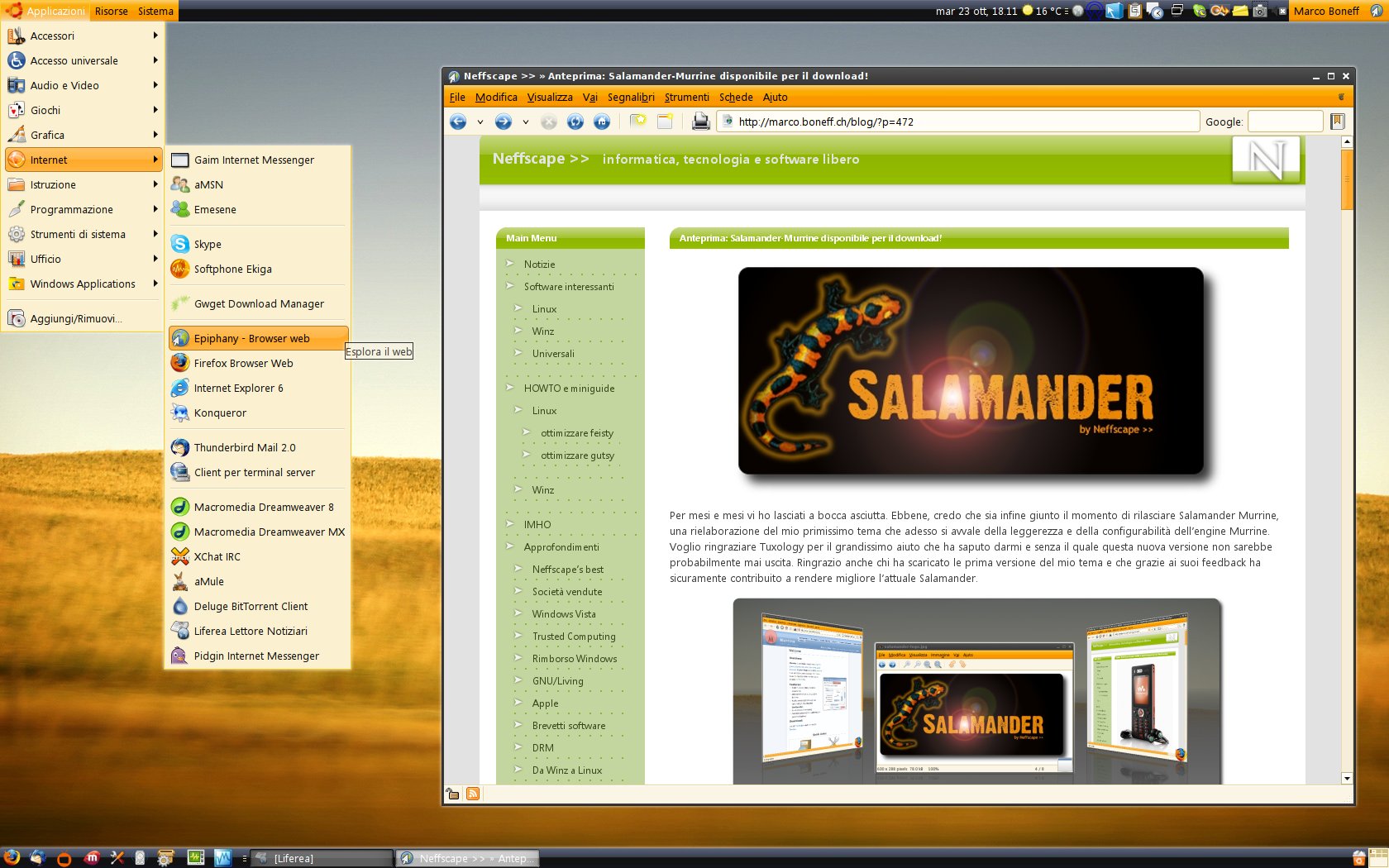Click the scrollbar down arrow in browser
Image resolution: width=1389 pixels, height=868 pixels.
pyautogui.click(x=1347, y=778)
